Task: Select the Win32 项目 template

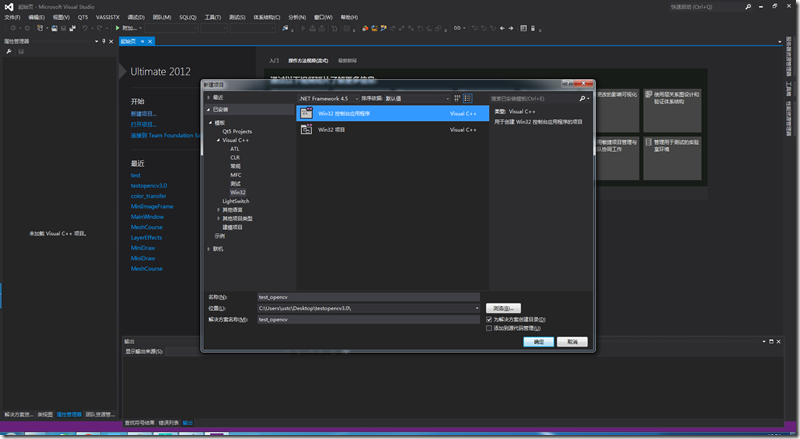Action: click(x=392, y=130)
